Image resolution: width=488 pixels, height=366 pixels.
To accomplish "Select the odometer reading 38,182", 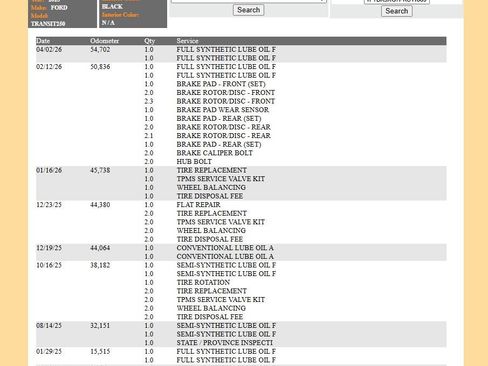I will (x=100, y=265).
